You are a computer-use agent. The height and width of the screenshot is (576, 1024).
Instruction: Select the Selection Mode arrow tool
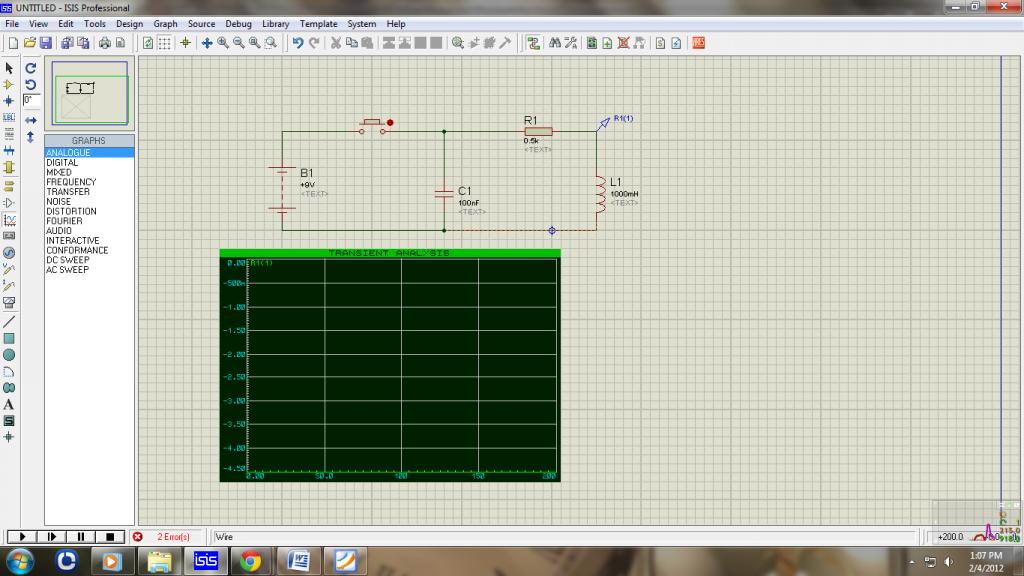point(9,68)
